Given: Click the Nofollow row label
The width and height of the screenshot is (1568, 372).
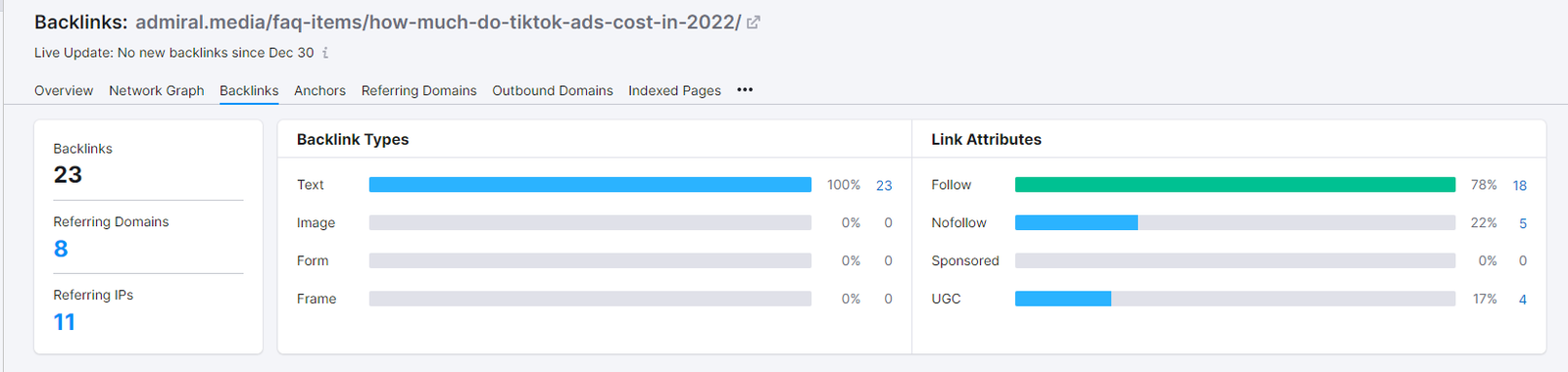Looking at the screenshot, I should [x=958, y=223].
